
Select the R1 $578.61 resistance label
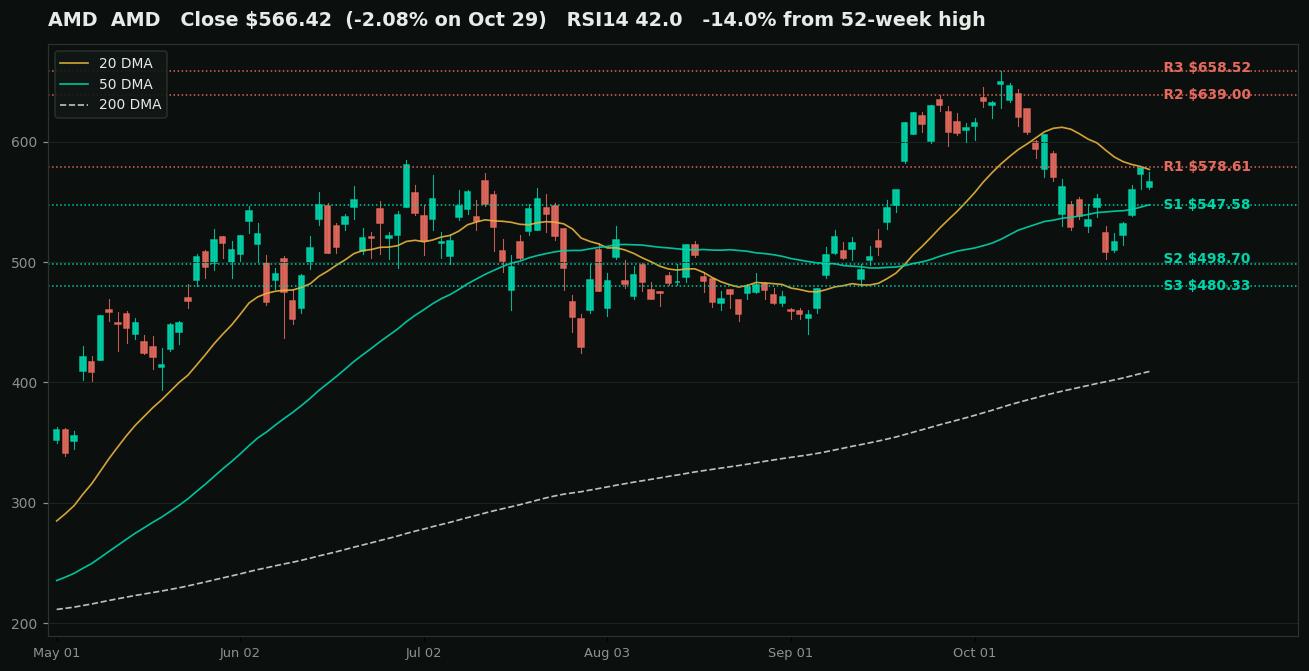click(x=1207, y=167)
